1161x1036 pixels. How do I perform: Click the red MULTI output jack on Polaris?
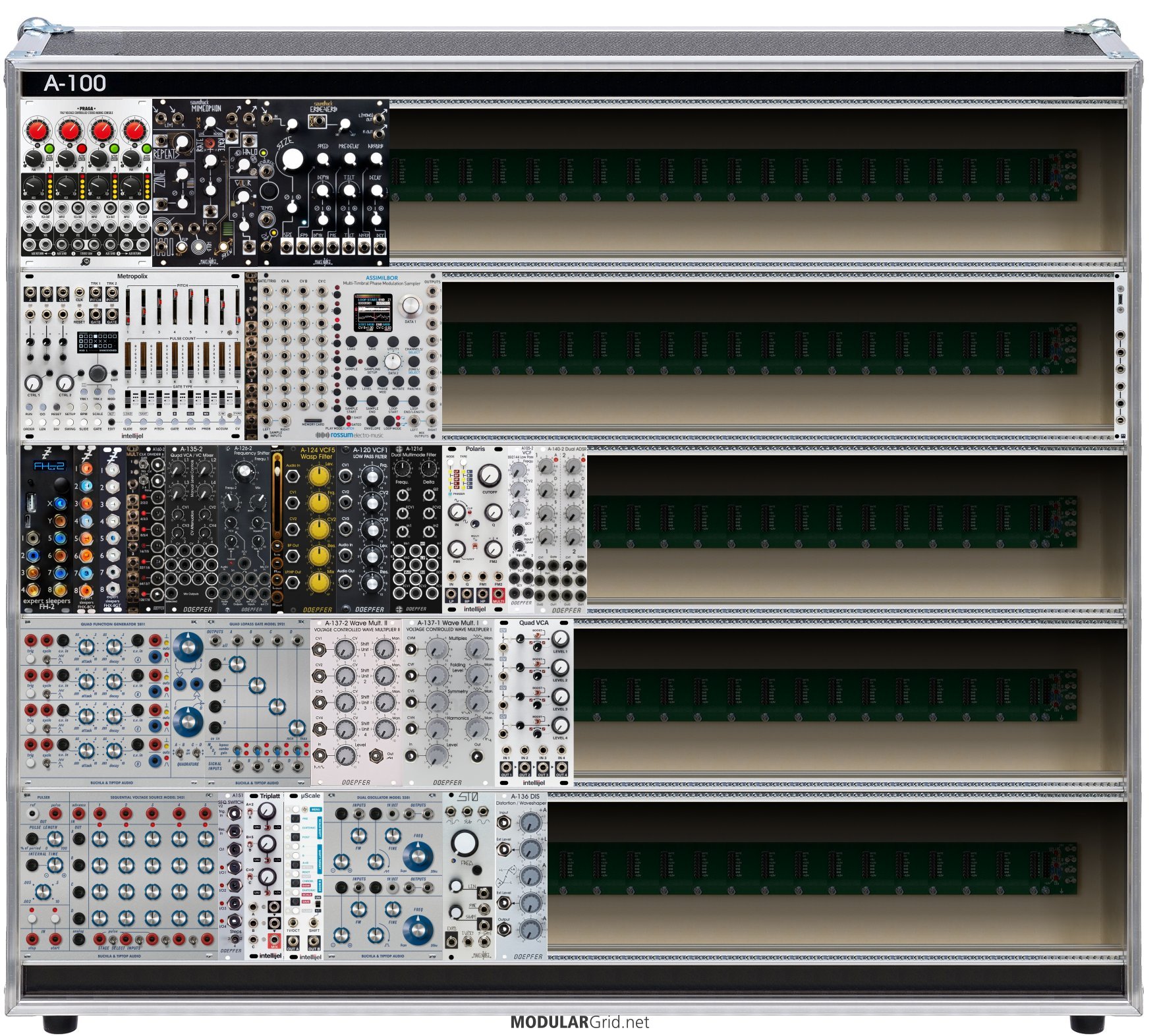499,593
